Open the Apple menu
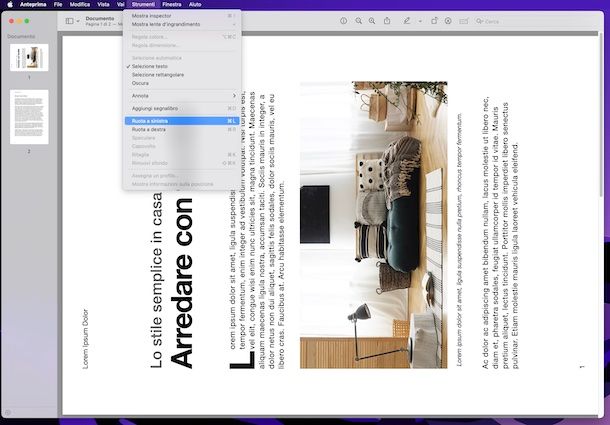This screenshot has width=610, height=425. tap(10, 5)
